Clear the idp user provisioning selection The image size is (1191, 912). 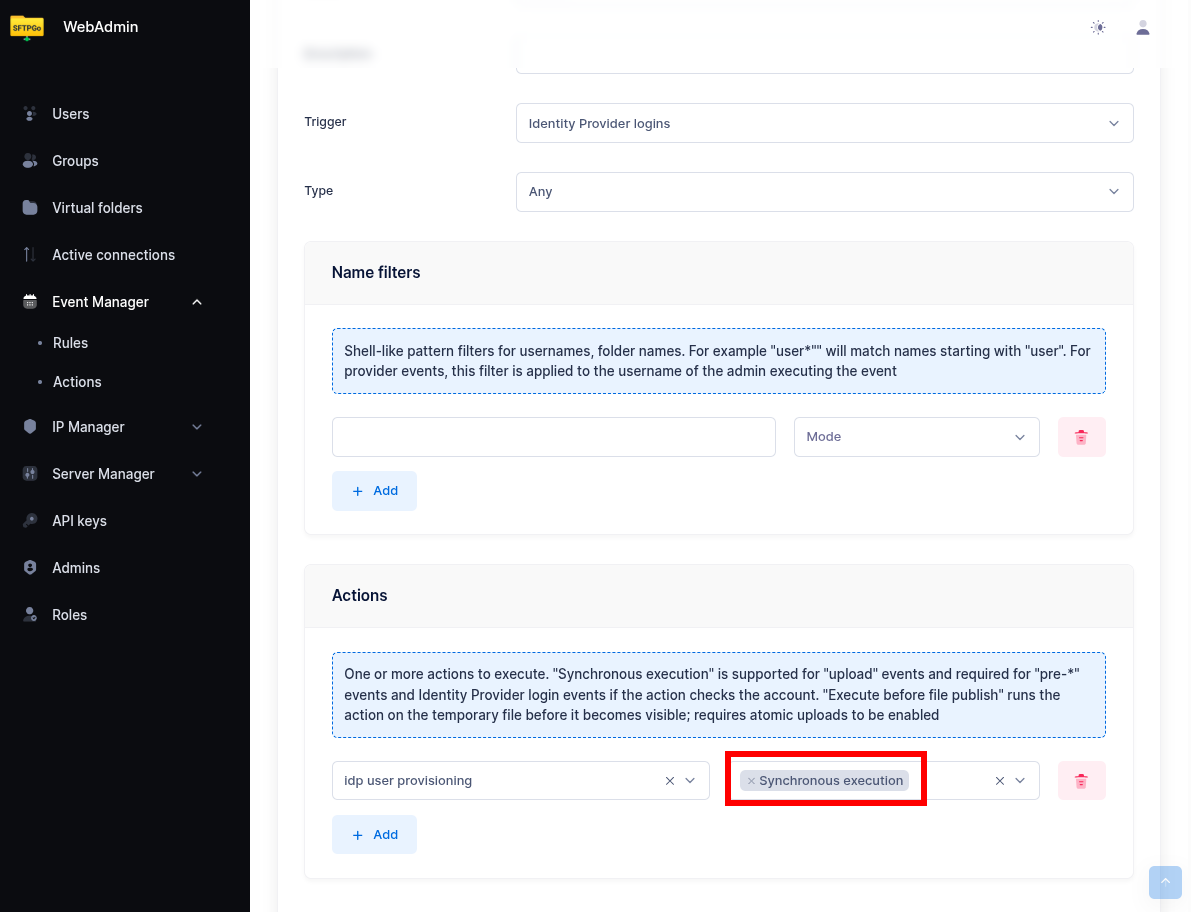[x=670, y=781]
